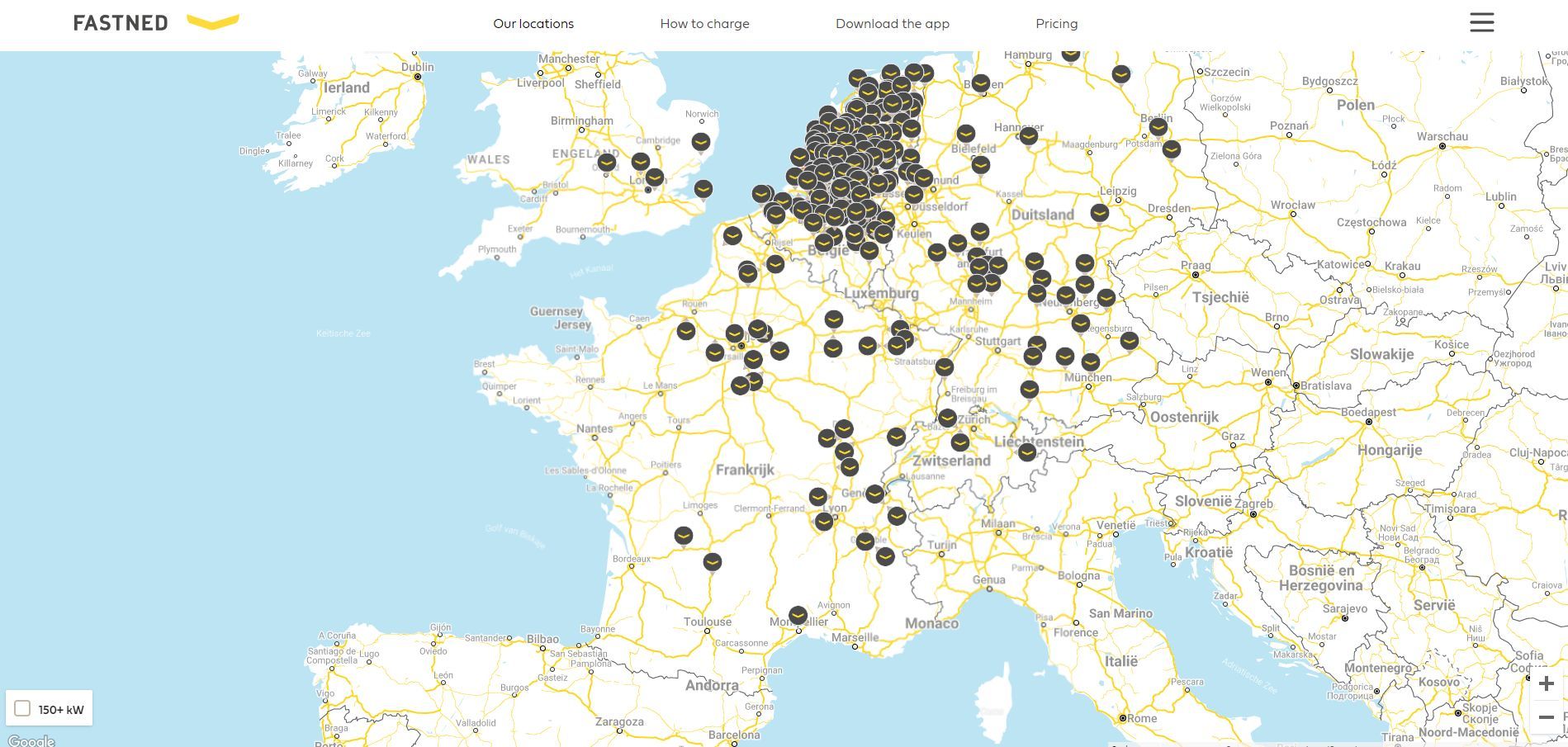This screenshot has height=747, width=1568.
Task: Click the station marker near Leipzig
Action: [1099, 212]
